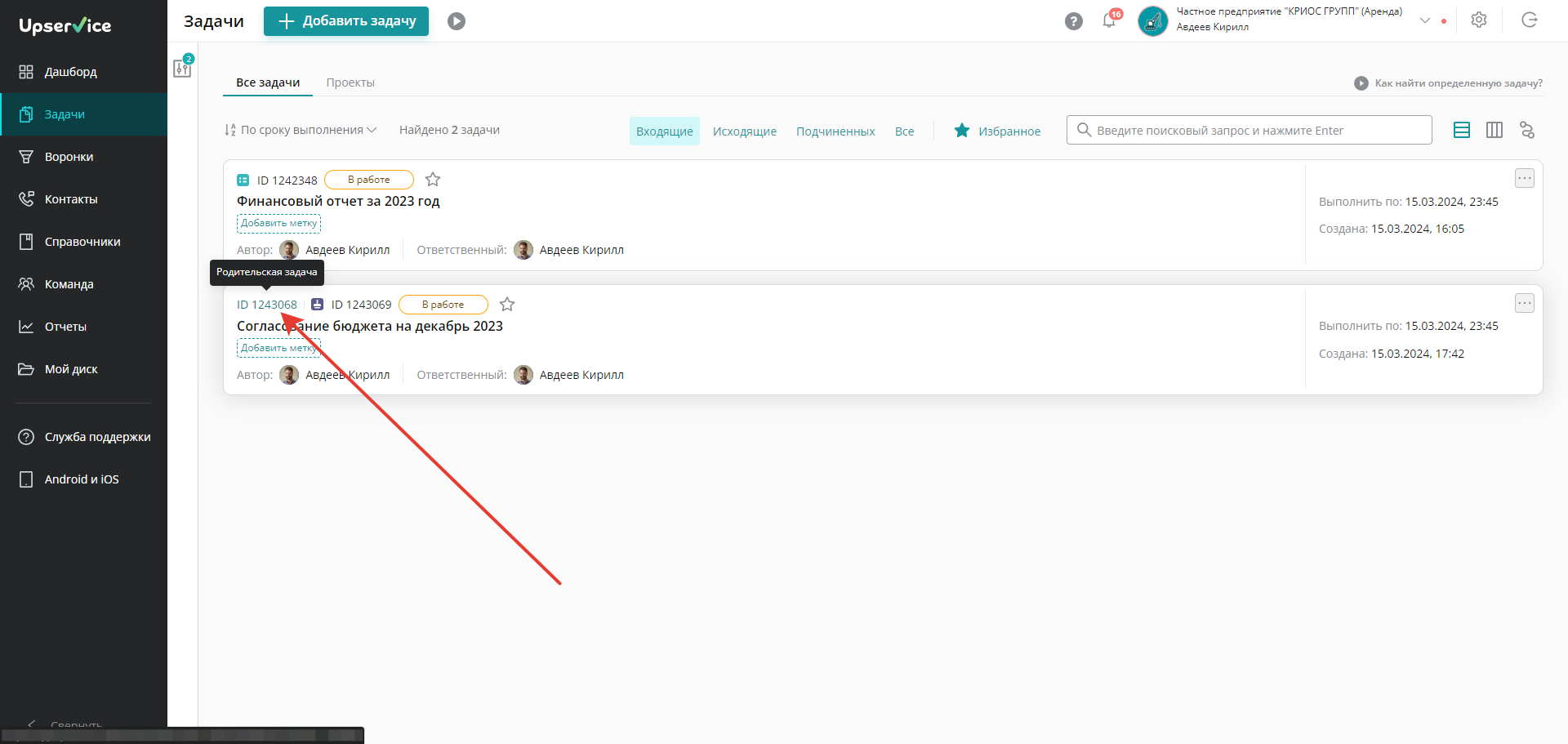Click the В работе status of task 1243069

tap(443, 305)
